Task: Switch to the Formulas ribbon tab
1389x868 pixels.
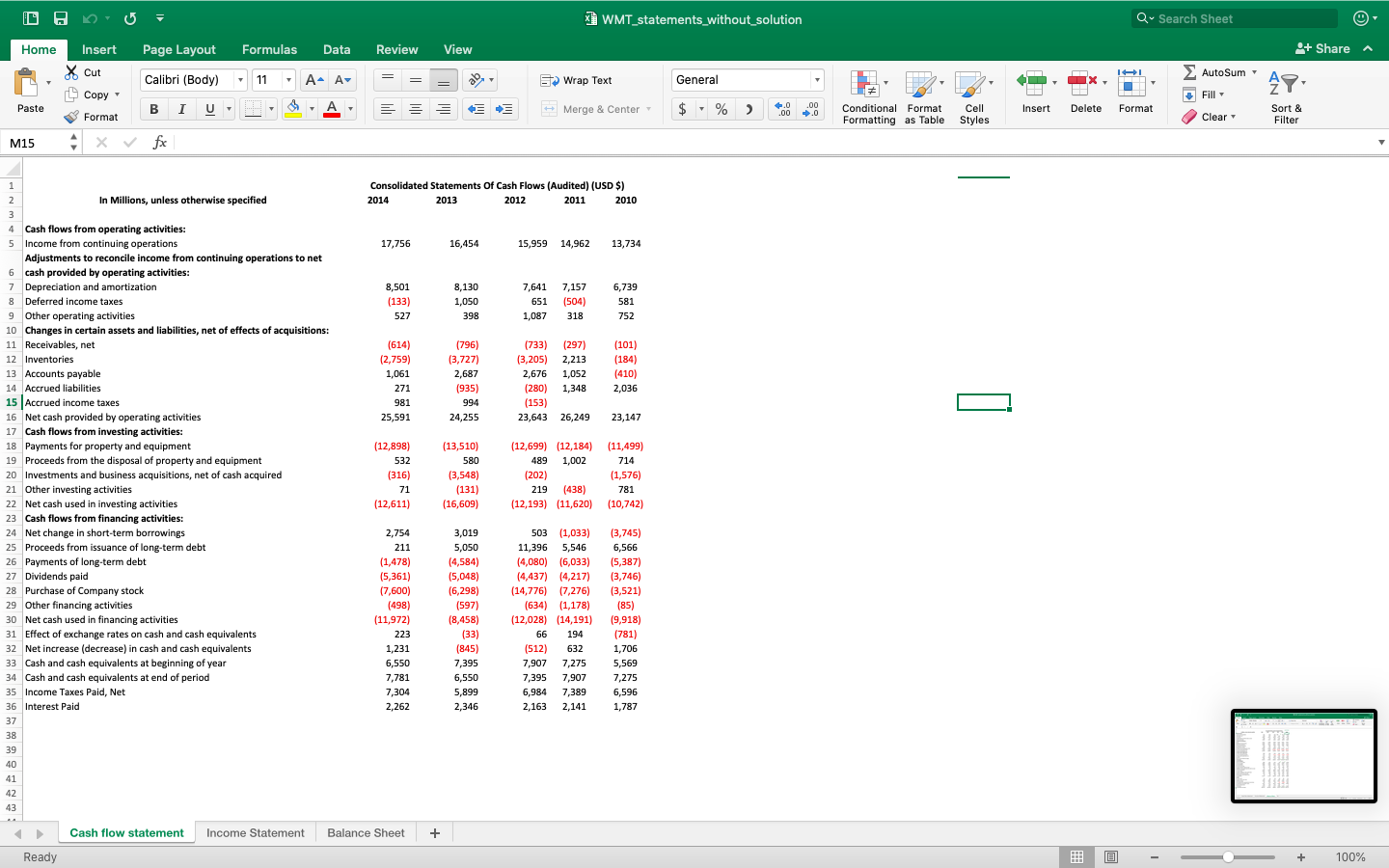Action: (x=269, y=49)
